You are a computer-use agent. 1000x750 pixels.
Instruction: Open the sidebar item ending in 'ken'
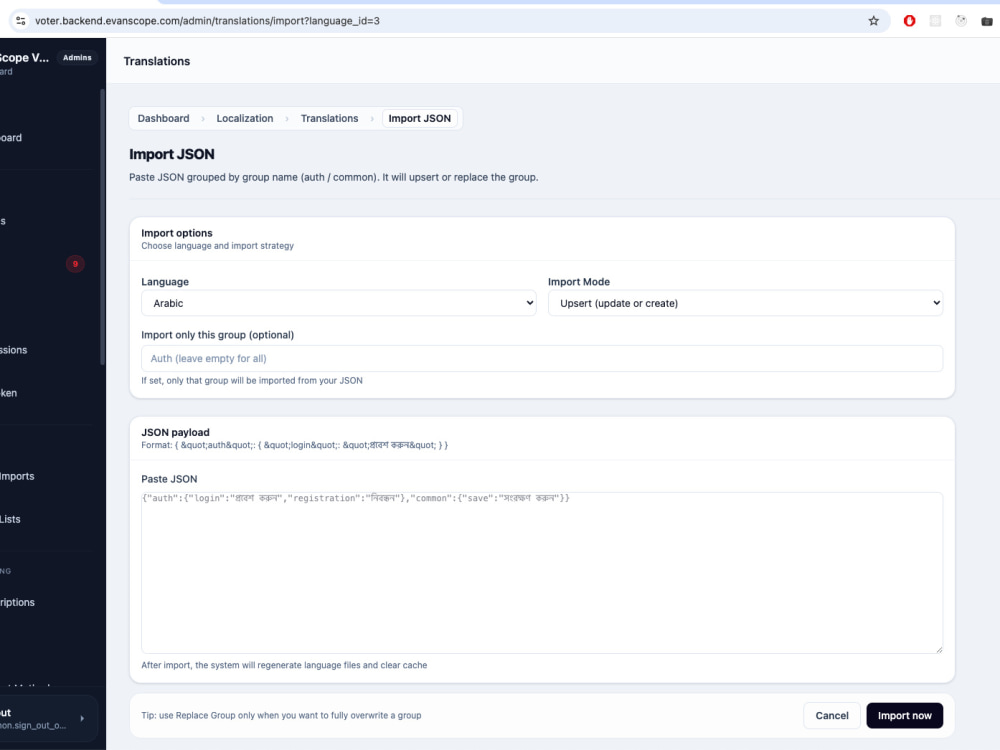click(8, 393)
